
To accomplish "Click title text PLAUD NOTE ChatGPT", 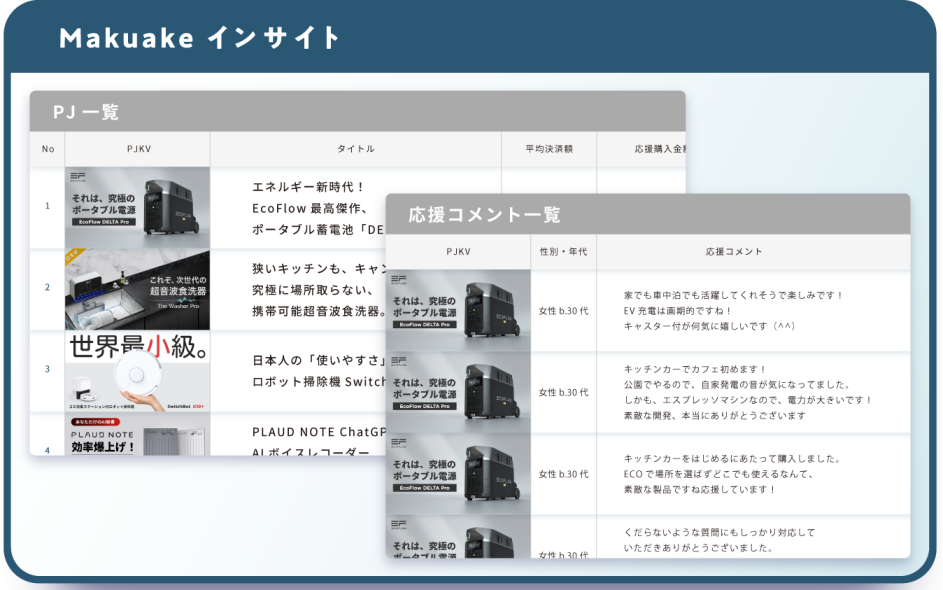I will click(319, 432).
